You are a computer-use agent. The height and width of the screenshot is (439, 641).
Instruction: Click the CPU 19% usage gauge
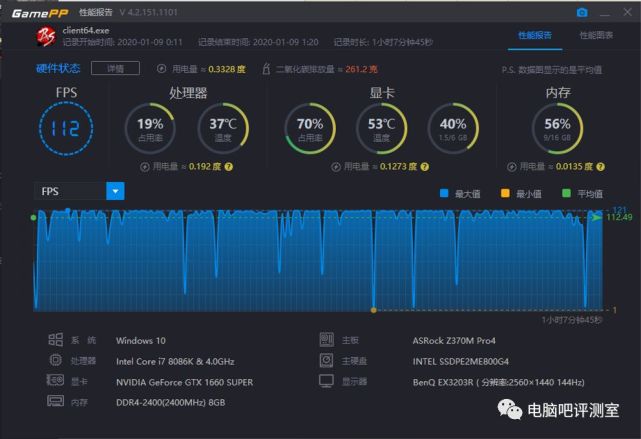click(x=150, y=128)
